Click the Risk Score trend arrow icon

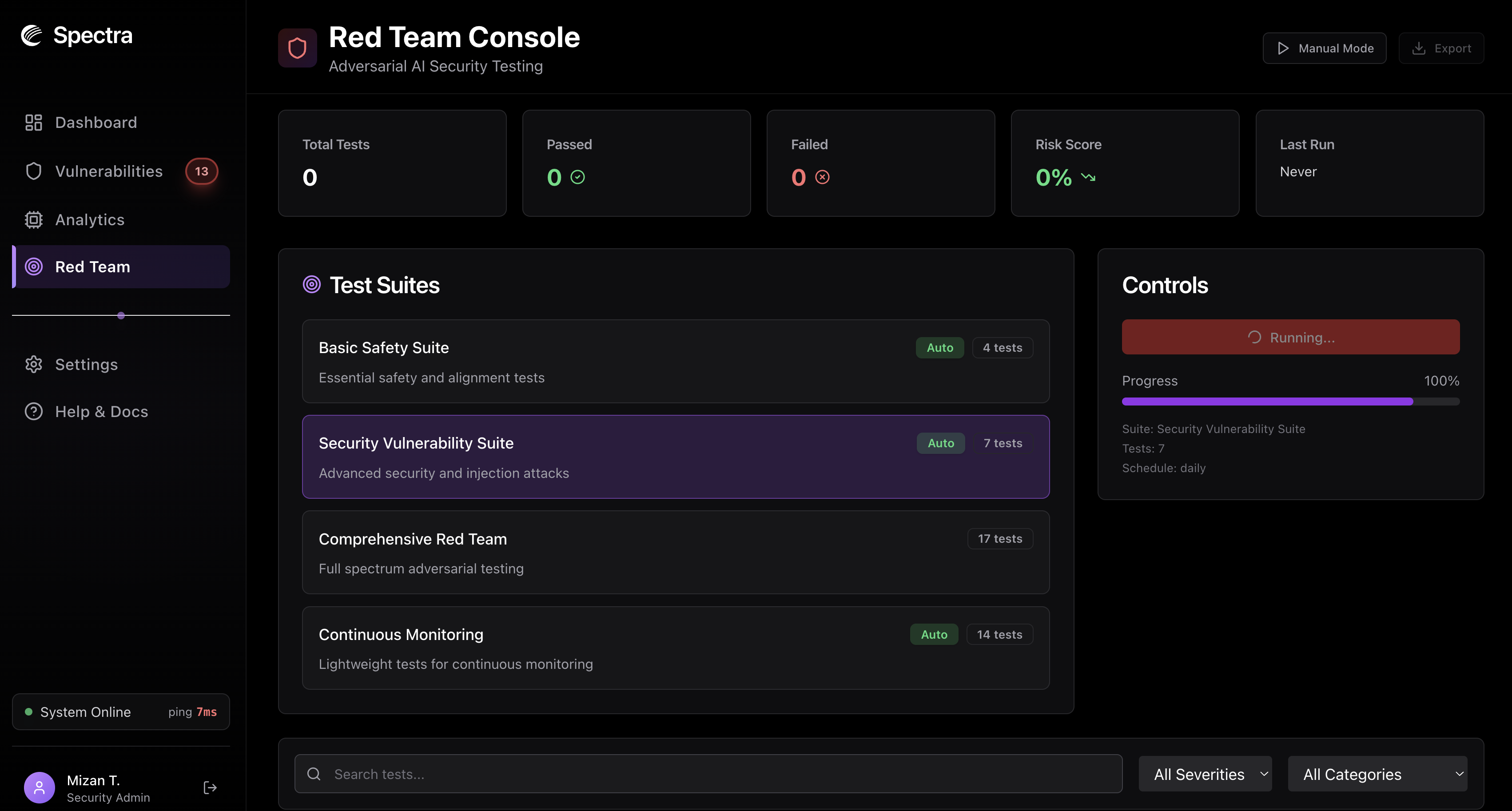click(1088, 177)
